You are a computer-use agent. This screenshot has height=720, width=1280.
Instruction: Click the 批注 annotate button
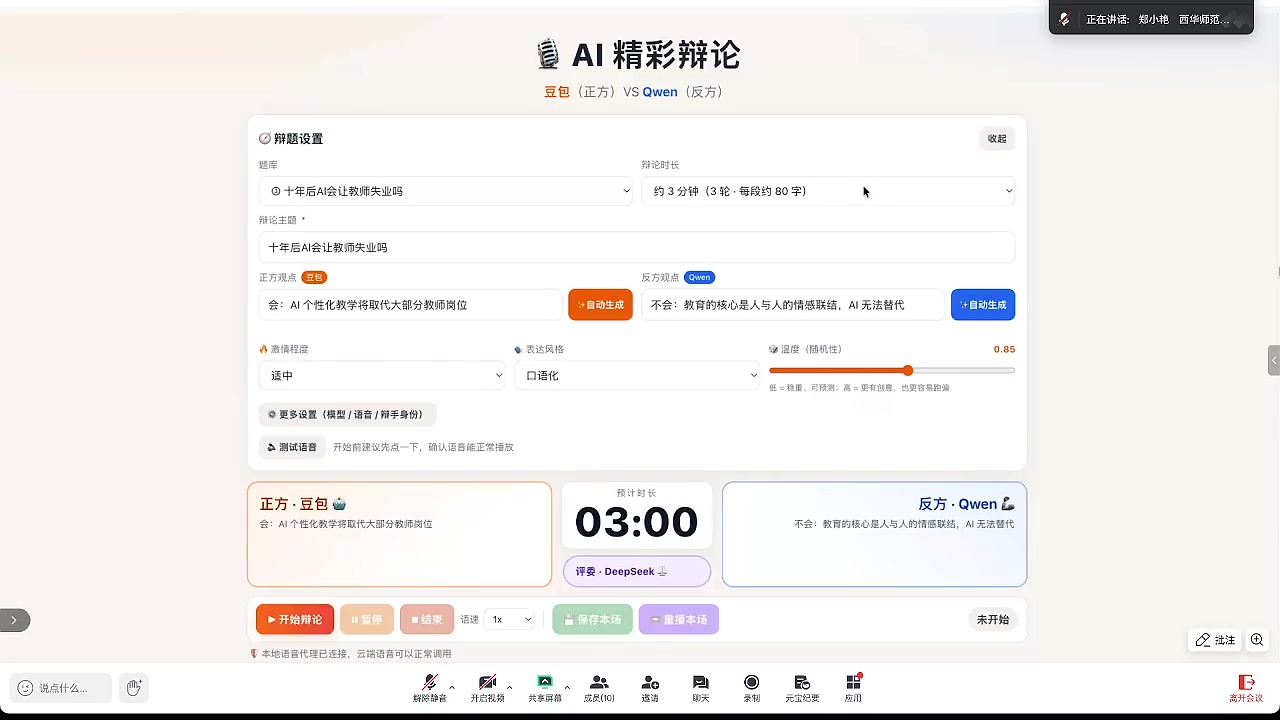1216,640
